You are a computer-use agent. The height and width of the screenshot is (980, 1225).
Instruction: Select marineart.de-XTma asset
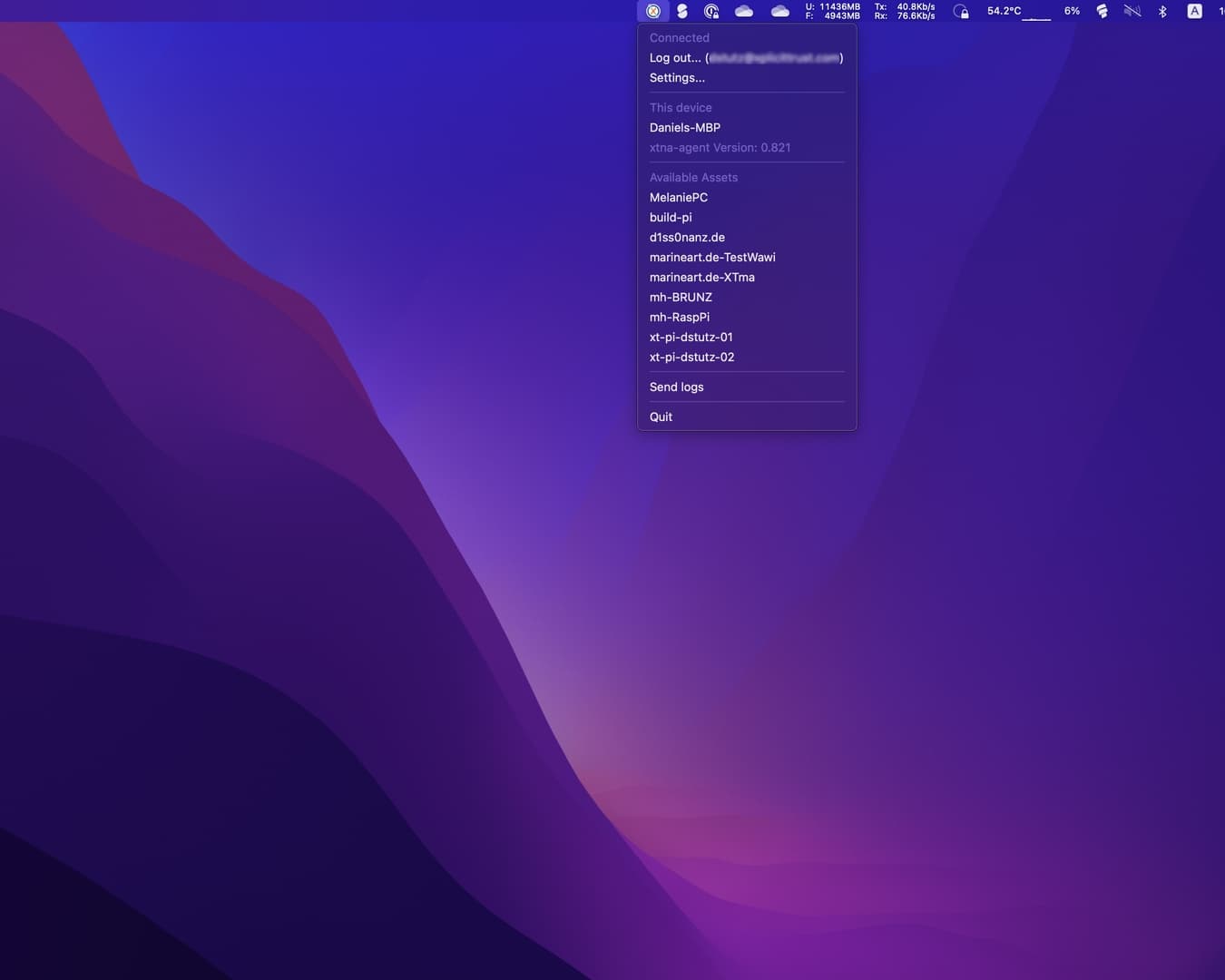click(x=747, y=277)
